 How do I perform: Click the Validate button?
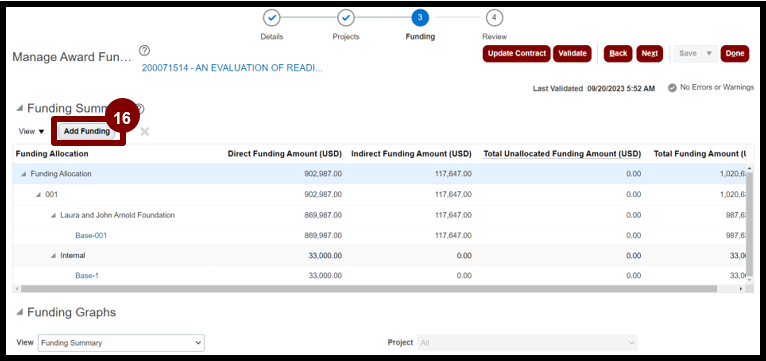(x=572, y=54)
